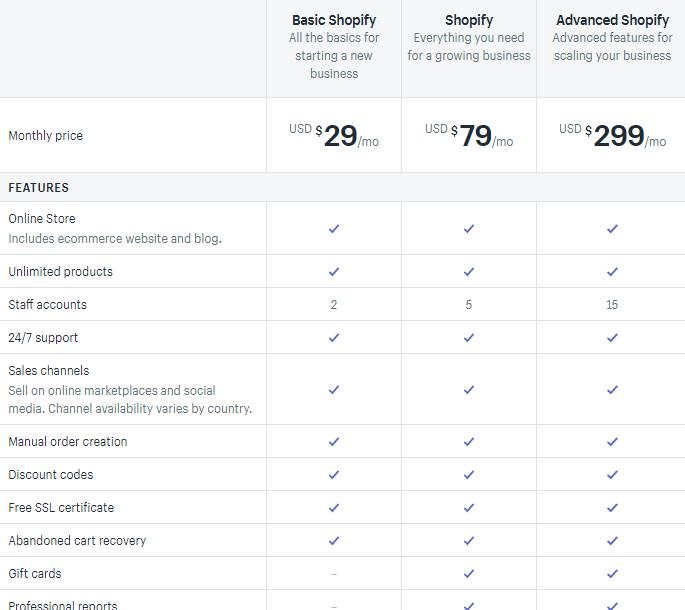Click the Professional reports row label
The image size is (685, 610).
[62, 605]
